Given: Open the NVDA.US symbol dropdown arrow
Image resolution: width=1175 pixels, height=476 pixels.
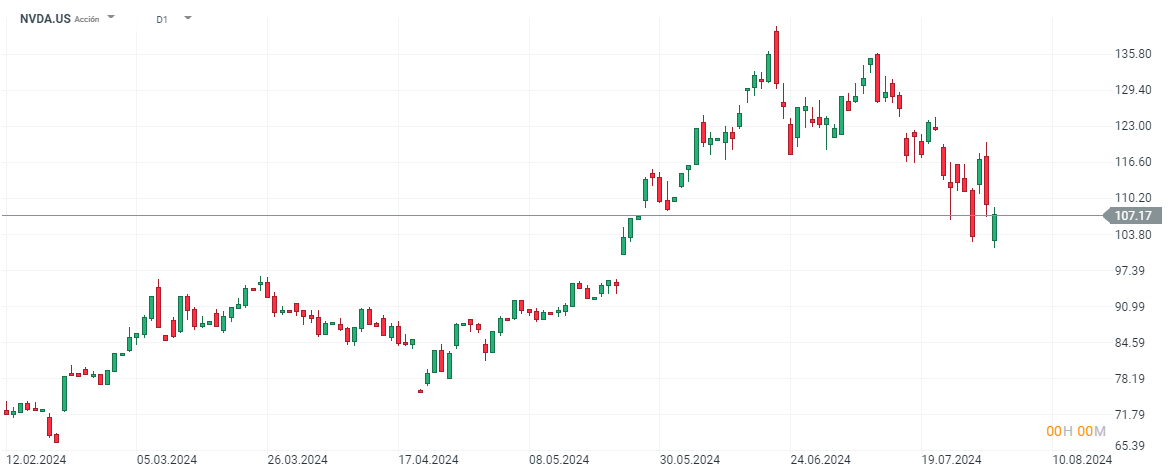Looking at the screenshot, I should [x=111, y=18].
